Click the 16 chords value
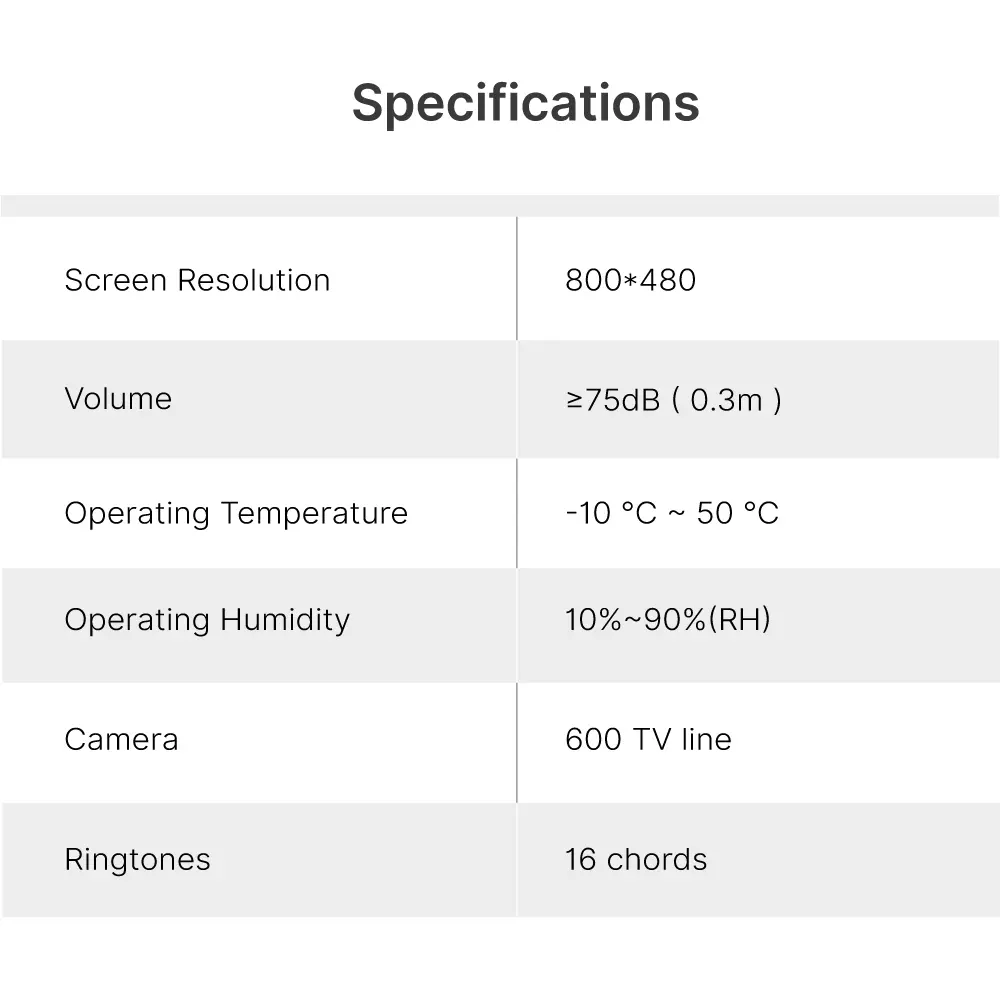 pyautogui.click(x=636, y=860)
